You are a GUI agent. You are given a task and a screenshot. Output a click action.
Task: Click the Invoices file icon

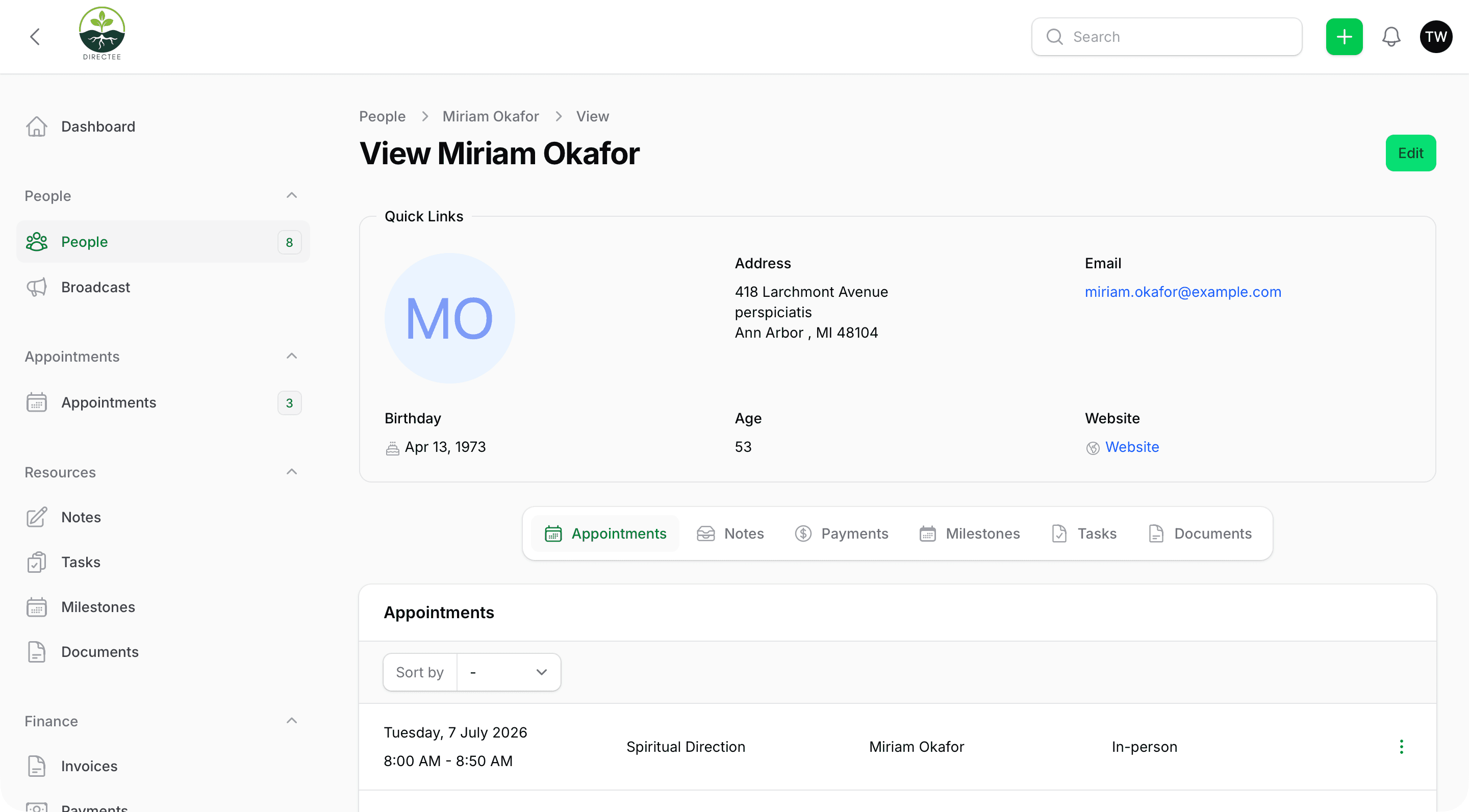pos(37,766)
